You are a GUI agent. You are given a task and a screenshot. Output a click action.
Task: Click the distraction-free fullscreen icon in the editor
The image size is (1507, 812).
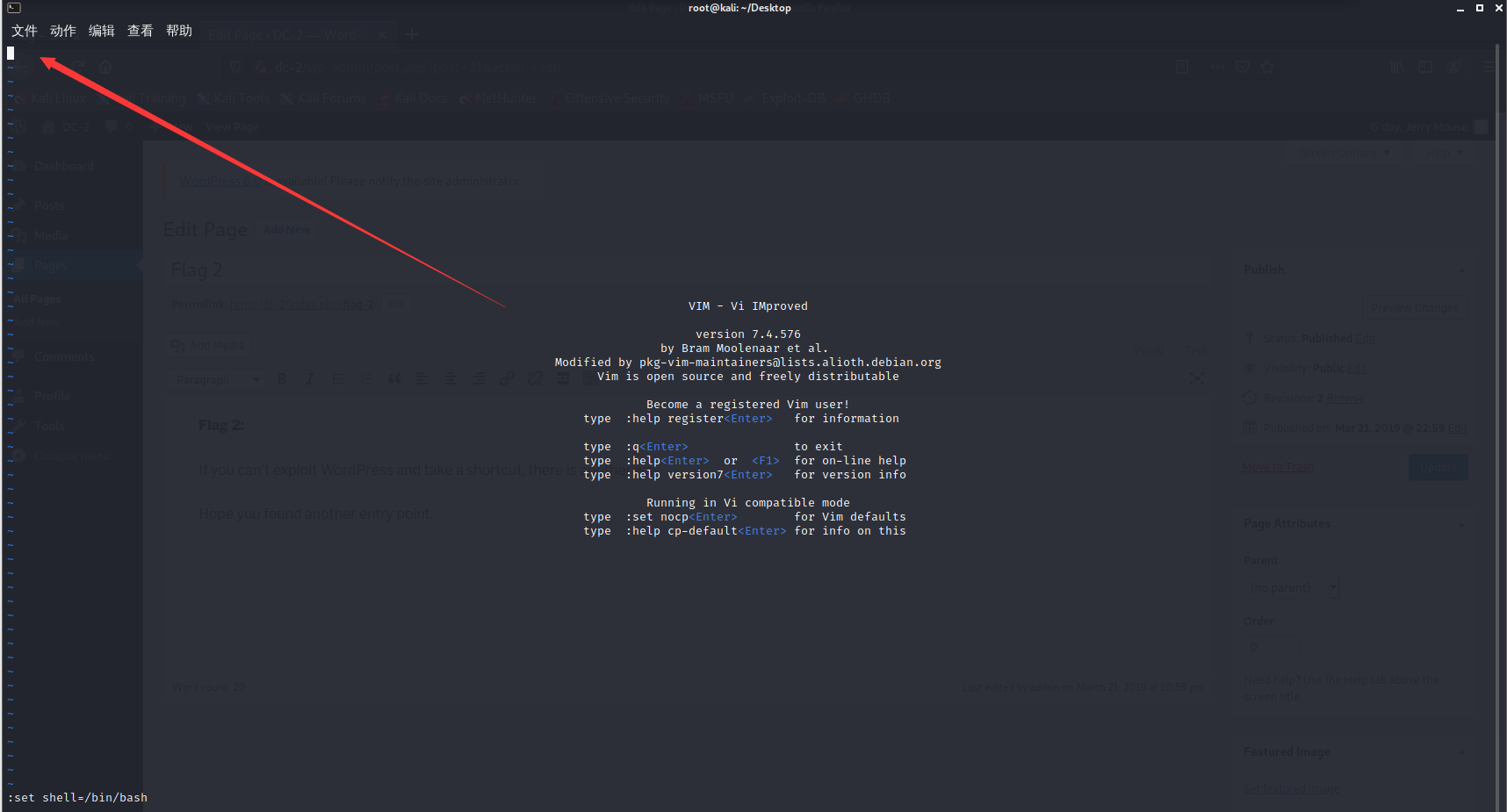coord(1196,378)
